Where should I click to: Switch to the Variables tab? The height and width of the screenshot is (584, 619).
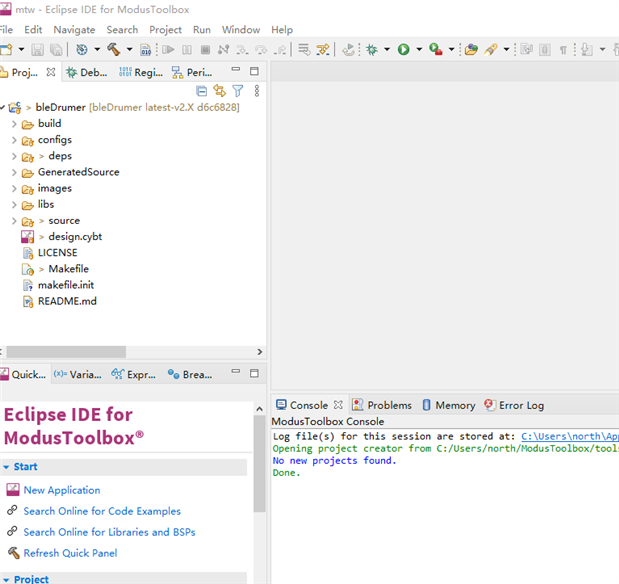[x=78, y=374]
